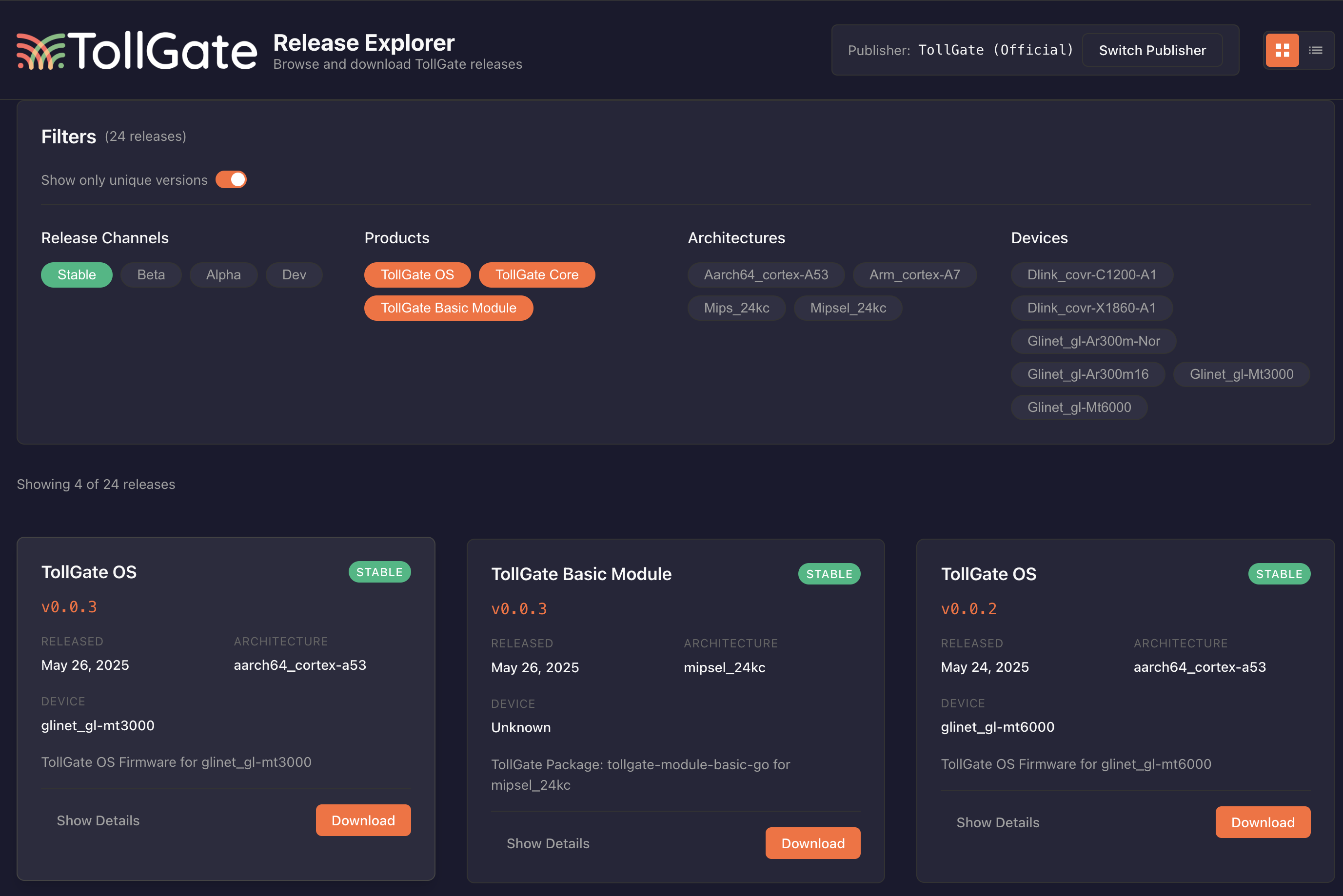Click 'Unknown' device value on Basic Module card
Screen dimensions: 1343x896
pos(521,727)
